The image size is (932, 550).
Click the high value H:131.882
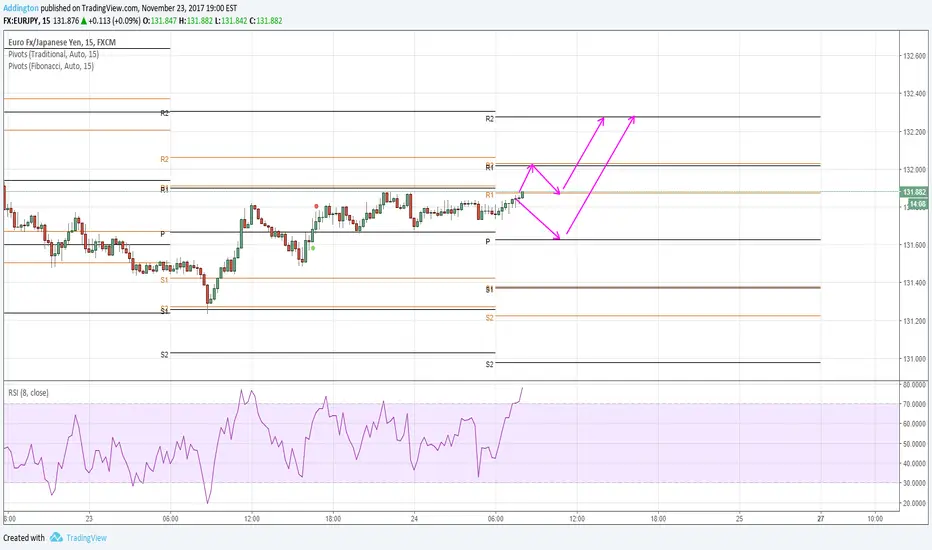pyautogui.click(x=196, y=21)
